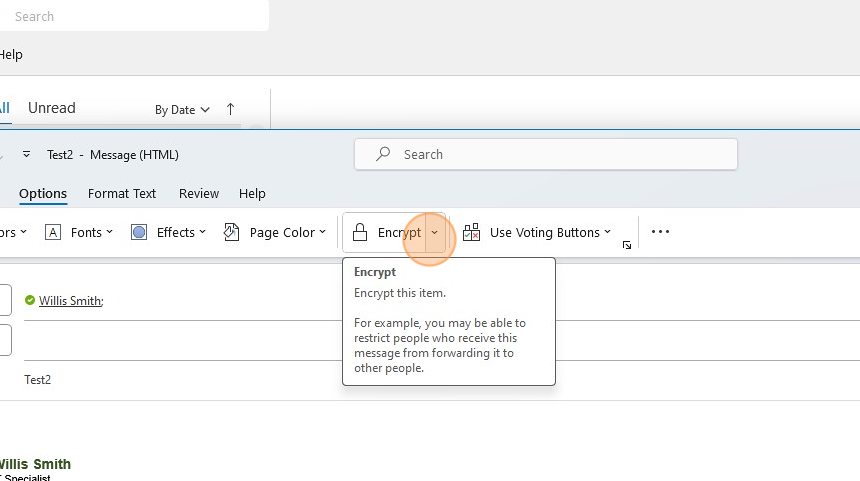The image size is (860, 481).
Task: Open the By Date sort dropdown
Action: (x=182, y=110)
